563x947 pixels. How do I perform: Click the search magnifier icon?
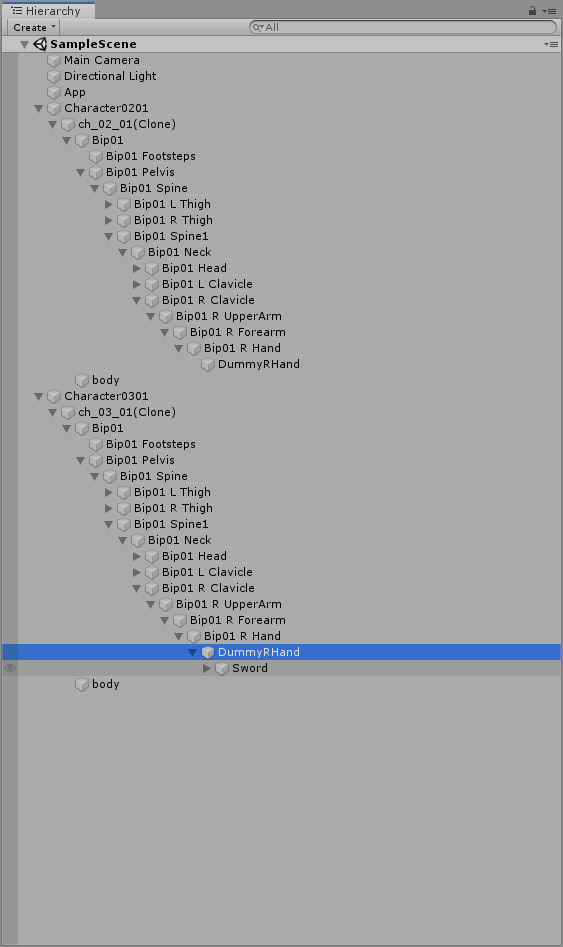click(258, 27)
